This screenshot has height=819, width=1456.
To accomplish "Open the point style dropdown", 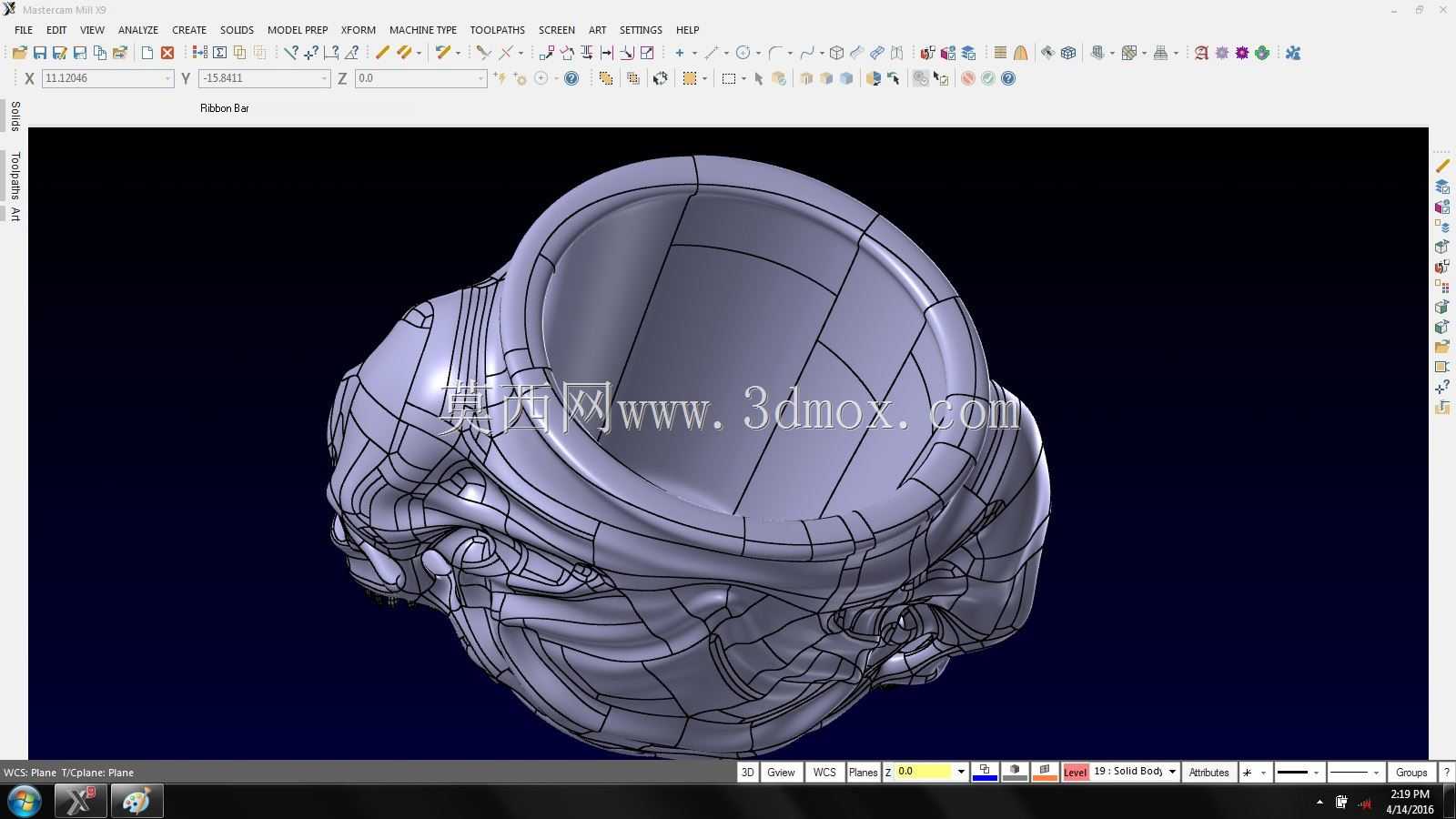I will click(1263, 773).
